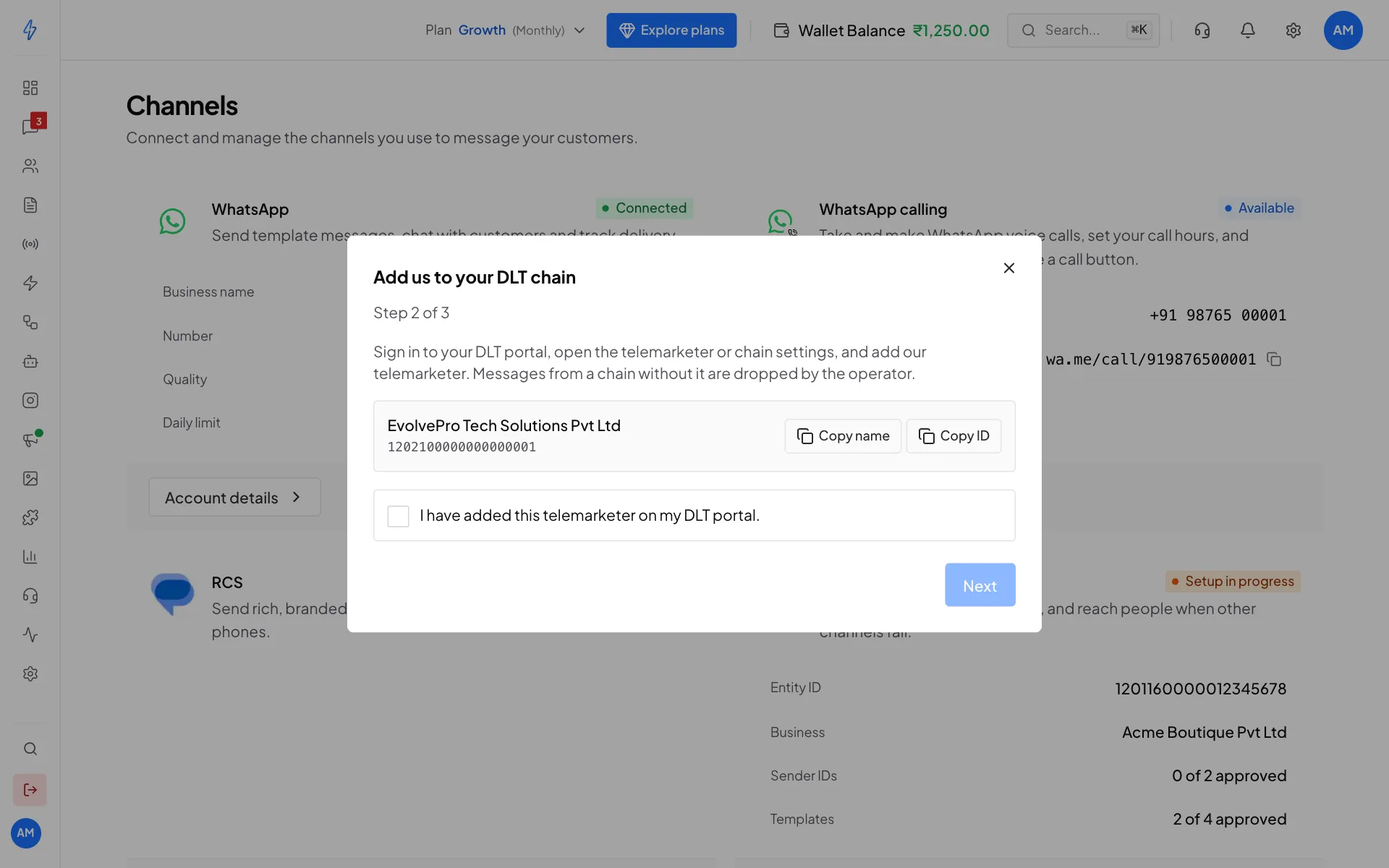
Task: Open the sidebar settings gear icon
Action: (30, 673)
